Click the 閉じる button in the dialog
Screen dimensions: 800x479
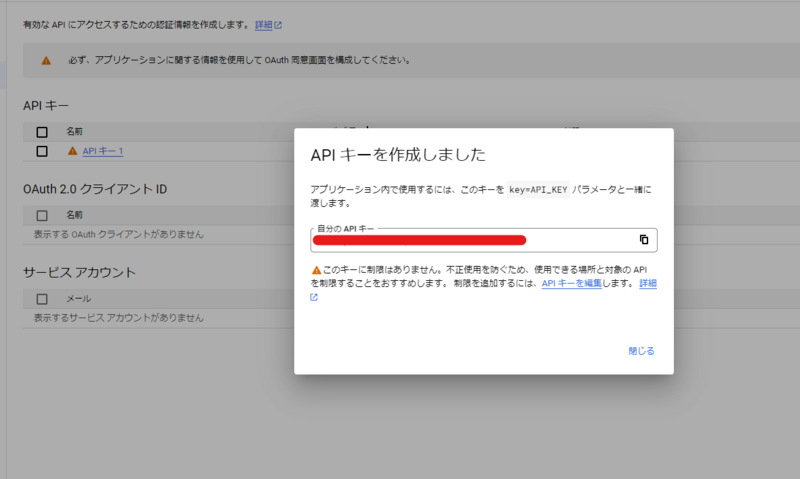pyautogui.click(x=641, y=351)
